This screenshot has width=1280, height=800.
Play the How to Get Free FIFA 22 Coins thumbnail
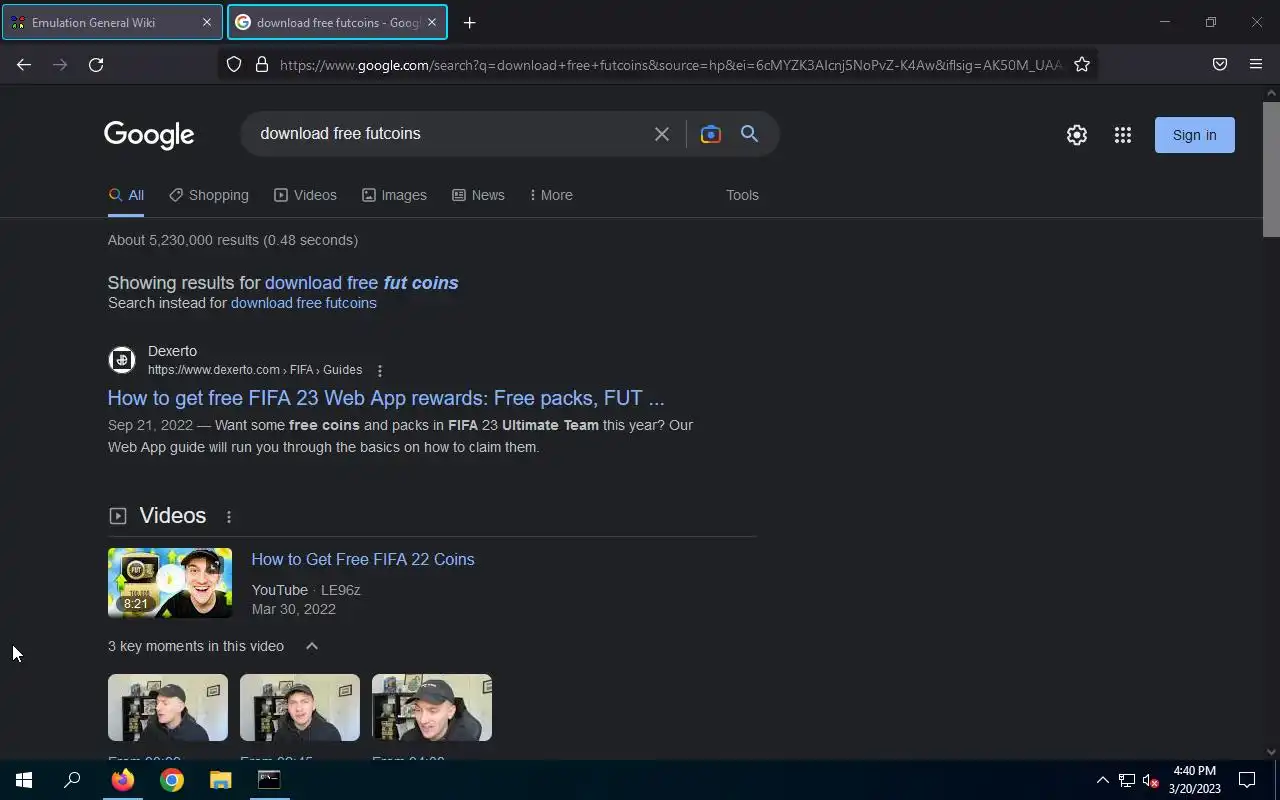(x=170, y=583)
